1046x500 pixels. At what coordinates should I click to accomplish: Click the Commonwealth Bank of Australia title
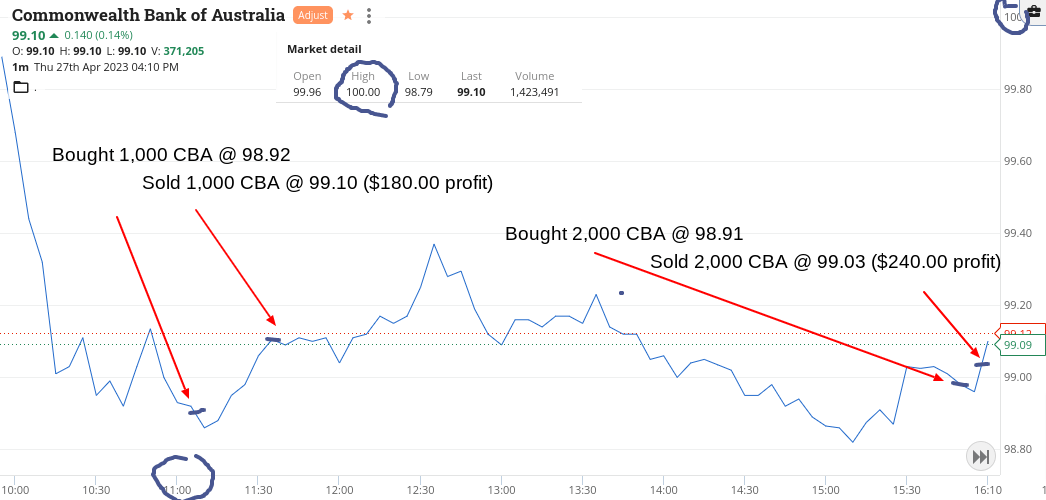tap(149, 15)
